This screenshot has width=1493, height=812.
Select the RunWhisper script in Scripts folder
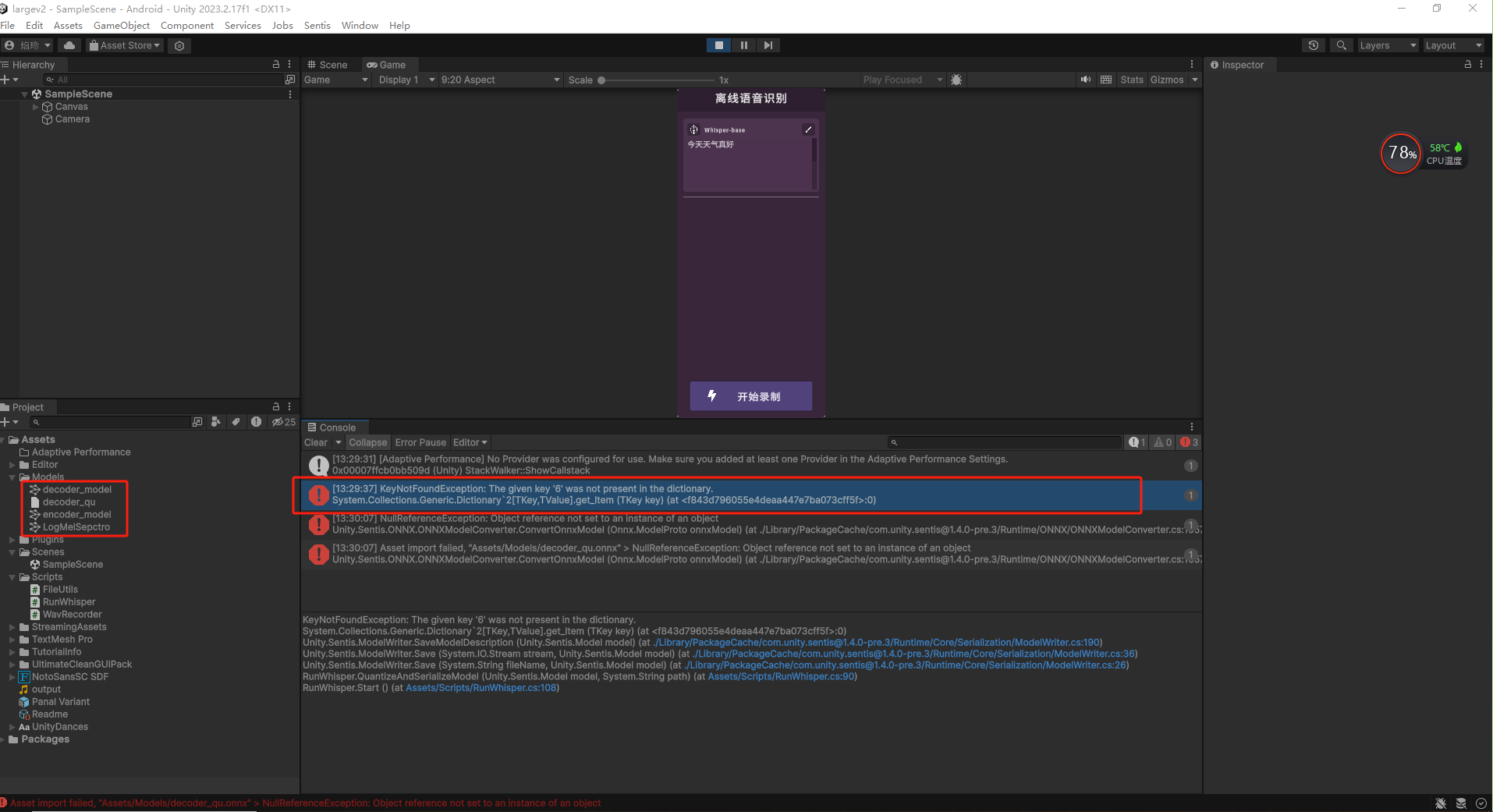pos(70,601)
